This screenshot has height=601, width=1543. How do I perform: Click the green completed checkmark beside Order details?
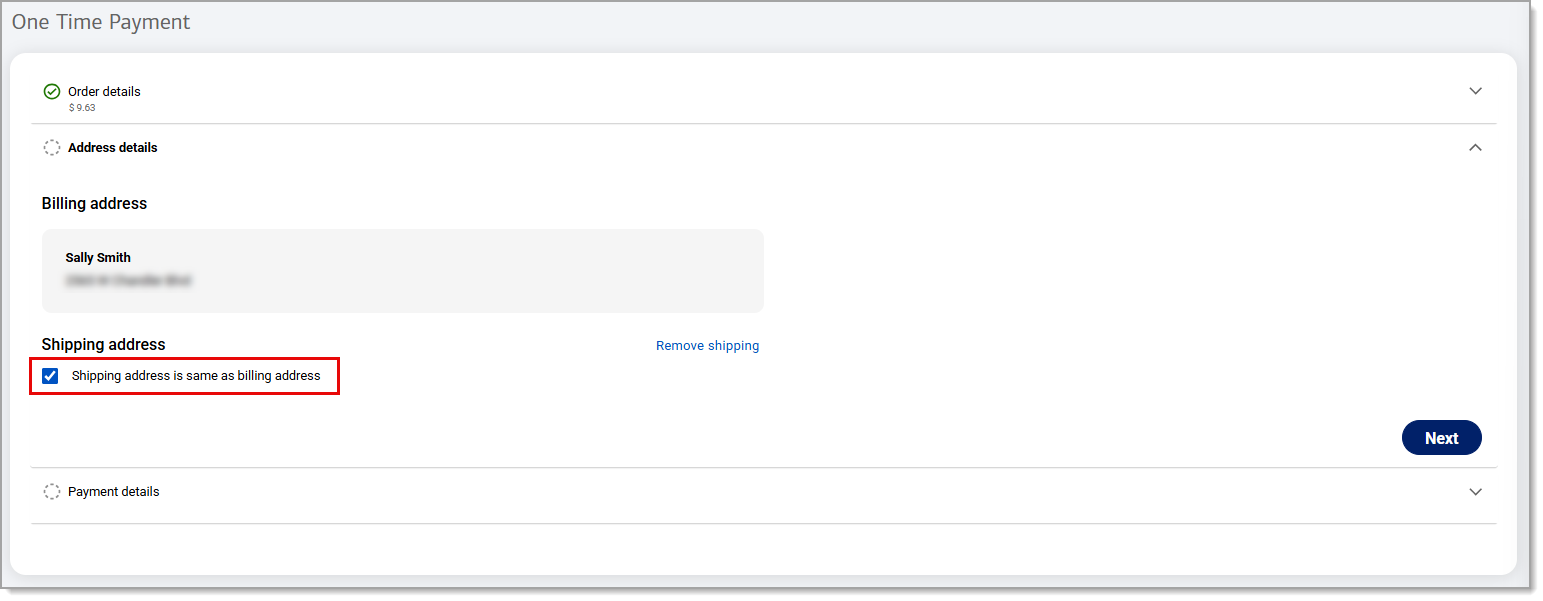(52, 91)
